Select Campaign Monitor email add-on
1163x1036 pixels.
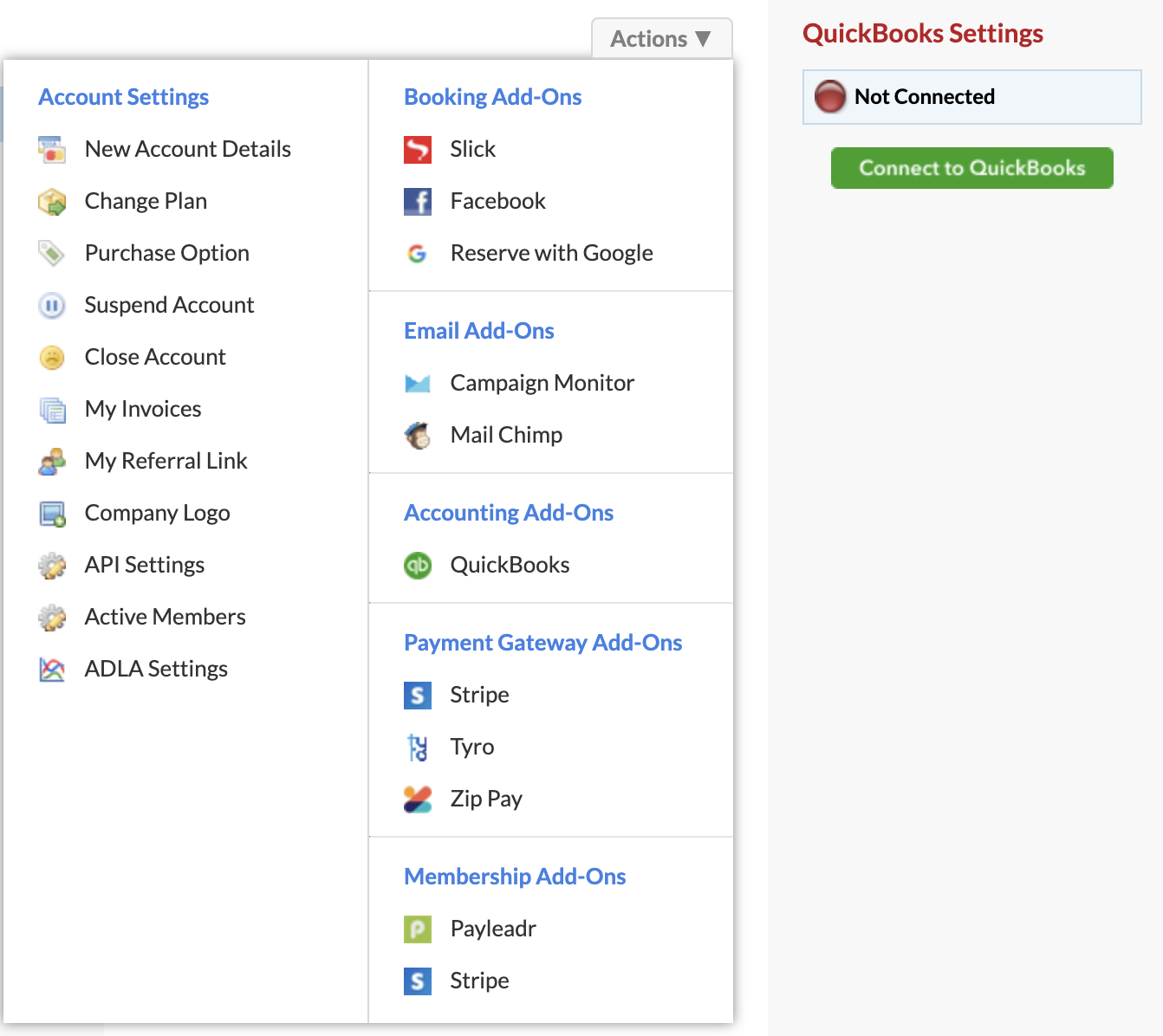pyautogui.click(x=543, y=383)
